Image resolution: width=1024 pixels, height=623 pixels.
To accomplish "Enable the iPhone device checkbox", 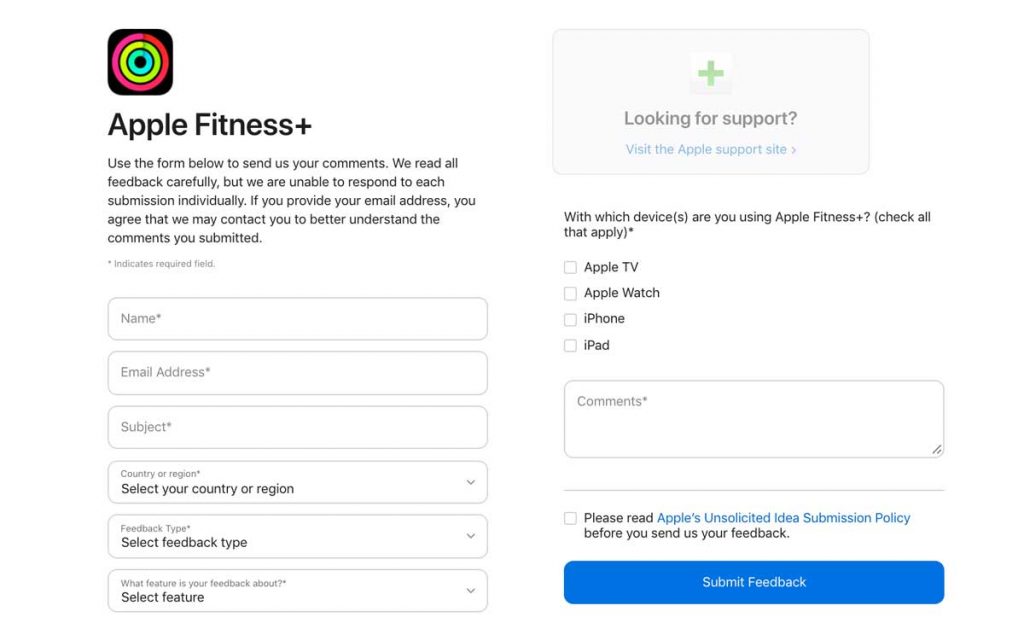I will coord(570,320).
